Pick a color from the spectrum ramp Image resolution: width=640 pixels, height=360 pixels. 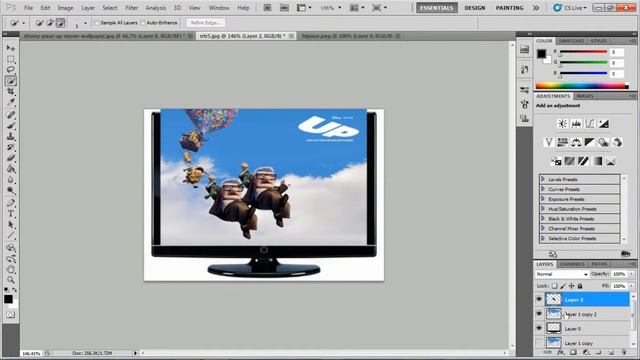tap(580, 86)
